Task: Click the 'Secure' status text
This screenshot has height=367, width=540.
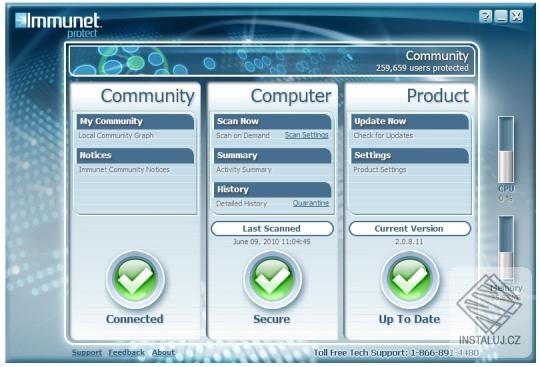Action: [272, 319]
